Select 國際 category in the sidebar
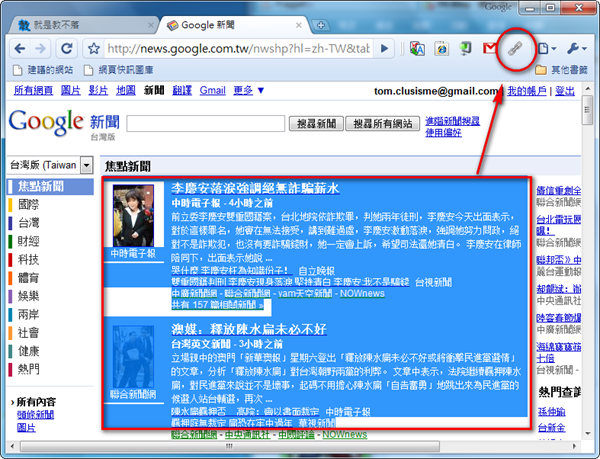This screenshot has height=459, width=600. tap(28, 205)
